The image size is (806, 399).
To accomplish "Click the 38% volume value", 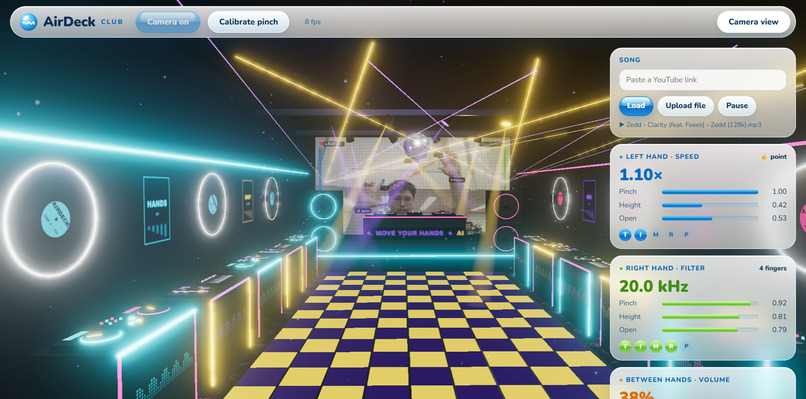I will pos(636,395).
